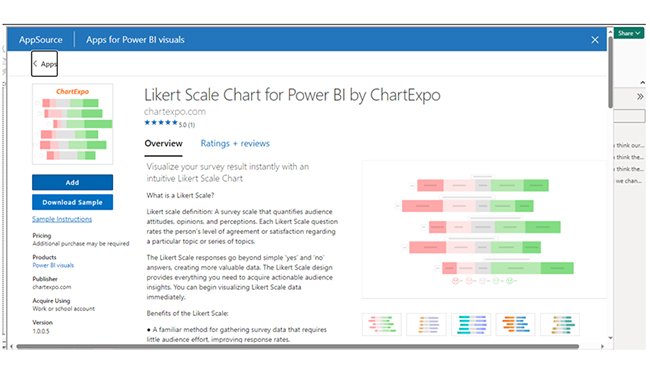This screenshot has height=370, width=650.
Task: Click the Download Sample button
Action: 73,202
